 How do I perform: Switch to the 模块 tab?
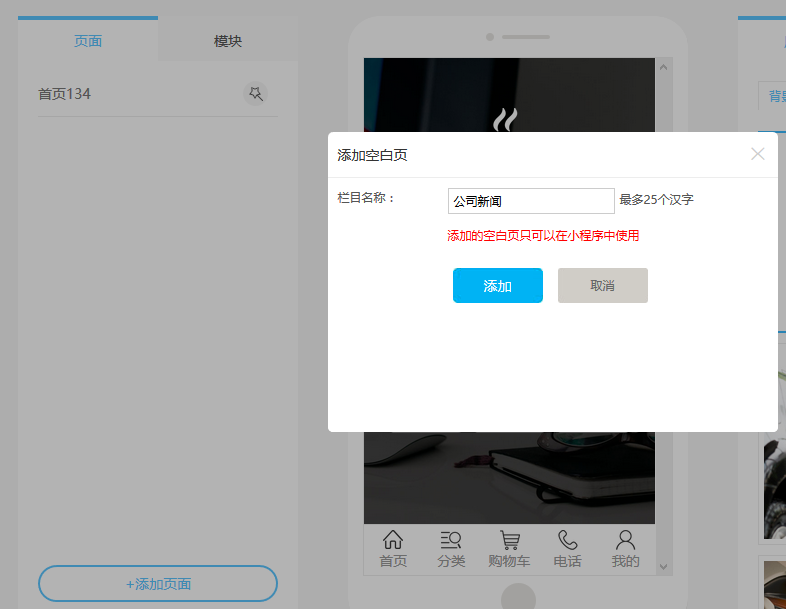point(228,41)
